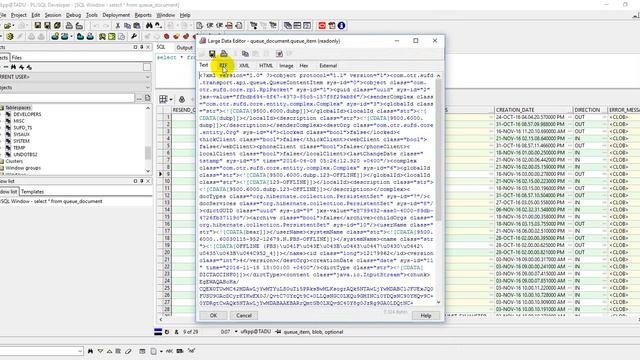640x360 pixels.
Task: Click the Save icon in Large Data Editor
Action: pos(212,53)
